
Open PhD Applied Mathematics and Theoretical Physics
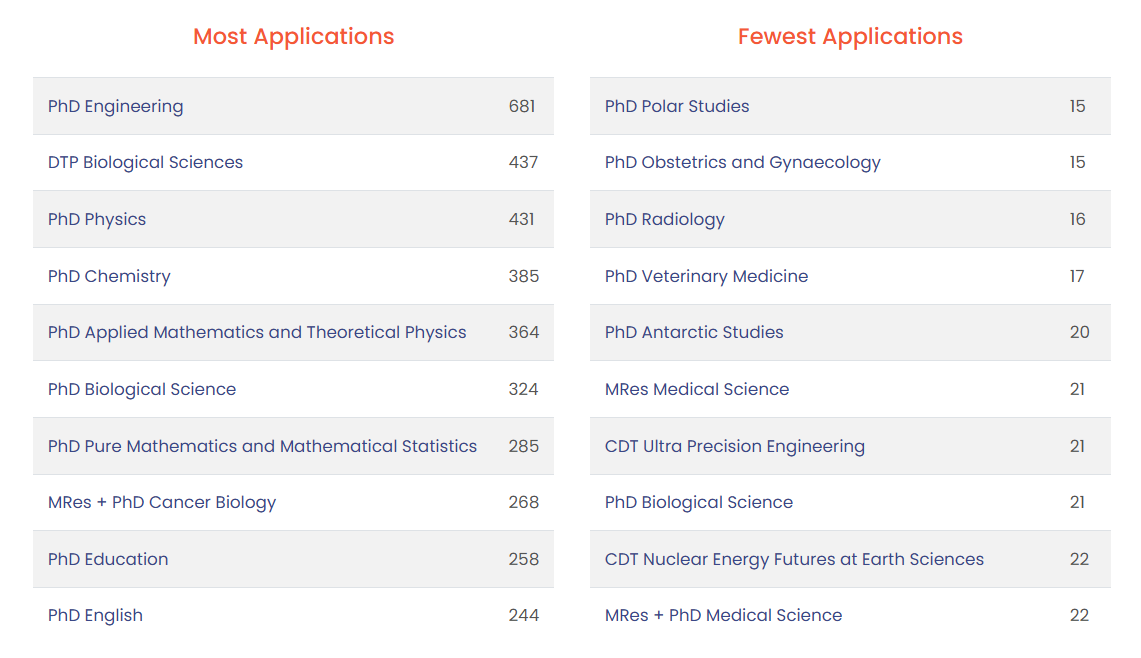click(x=293, y=333)
